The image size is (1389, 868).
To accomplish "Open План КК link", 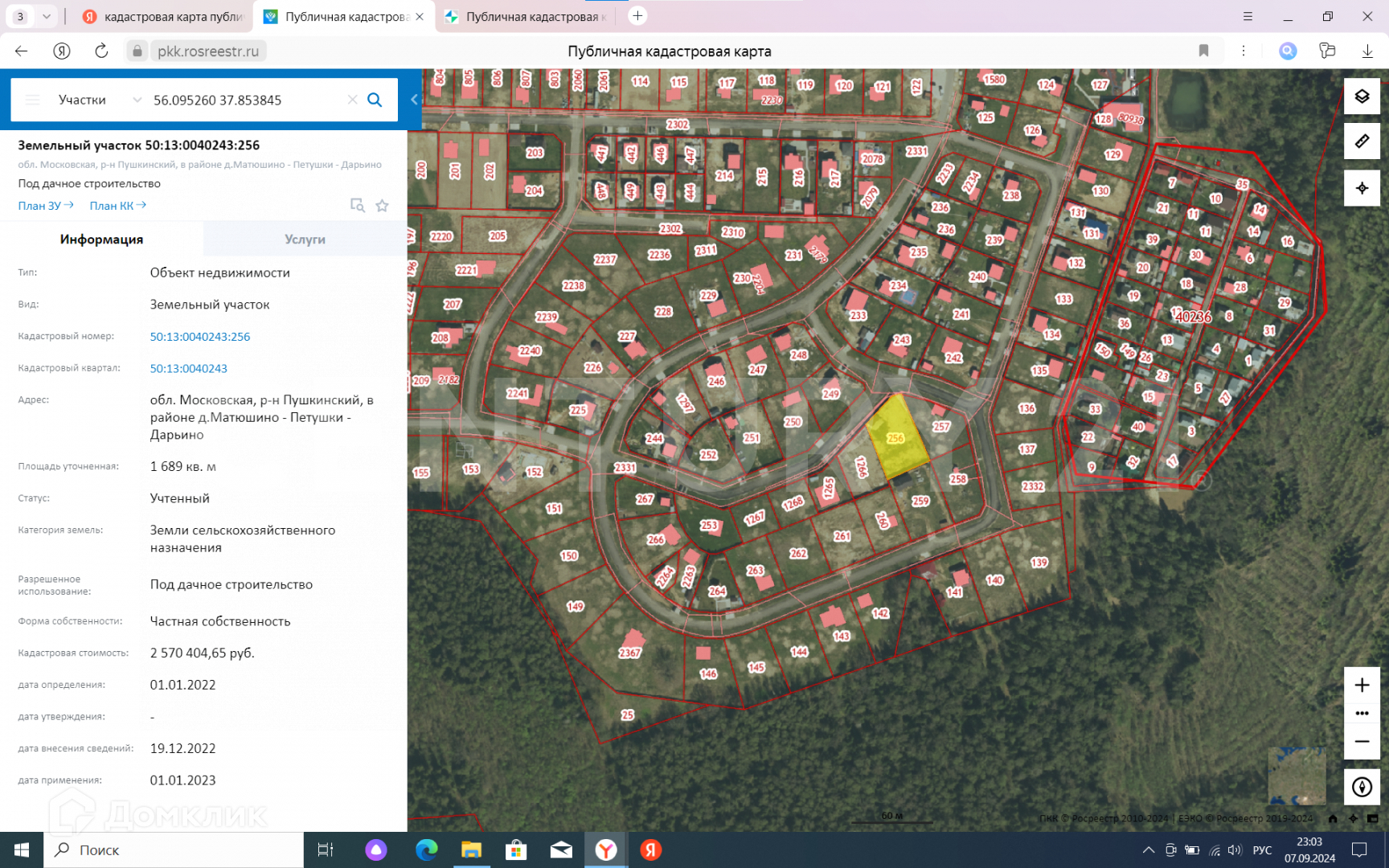I will (x=117, y=206).
